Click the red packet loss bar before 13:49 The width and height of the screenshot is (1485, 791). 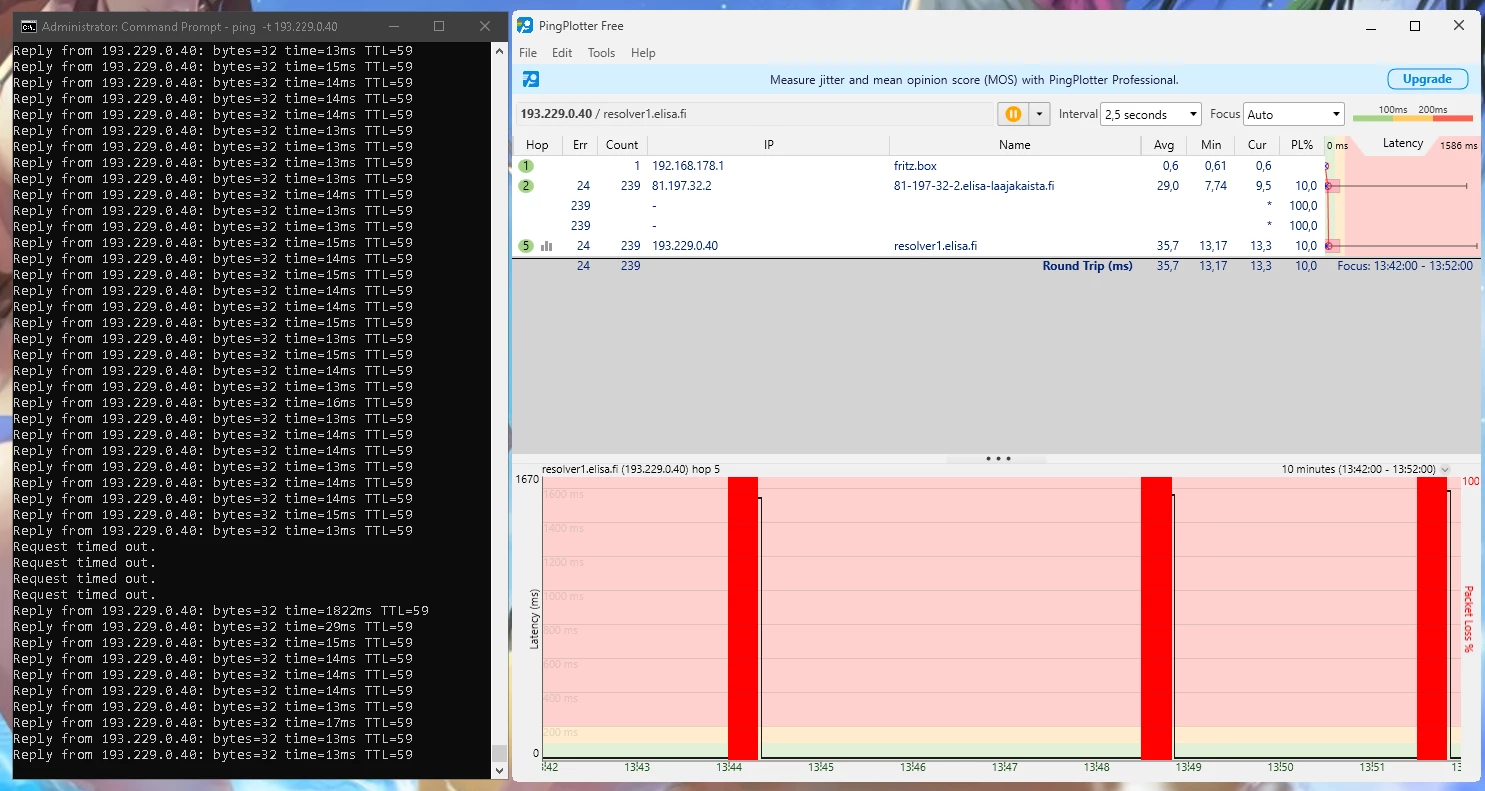(x=1156, y=618)
